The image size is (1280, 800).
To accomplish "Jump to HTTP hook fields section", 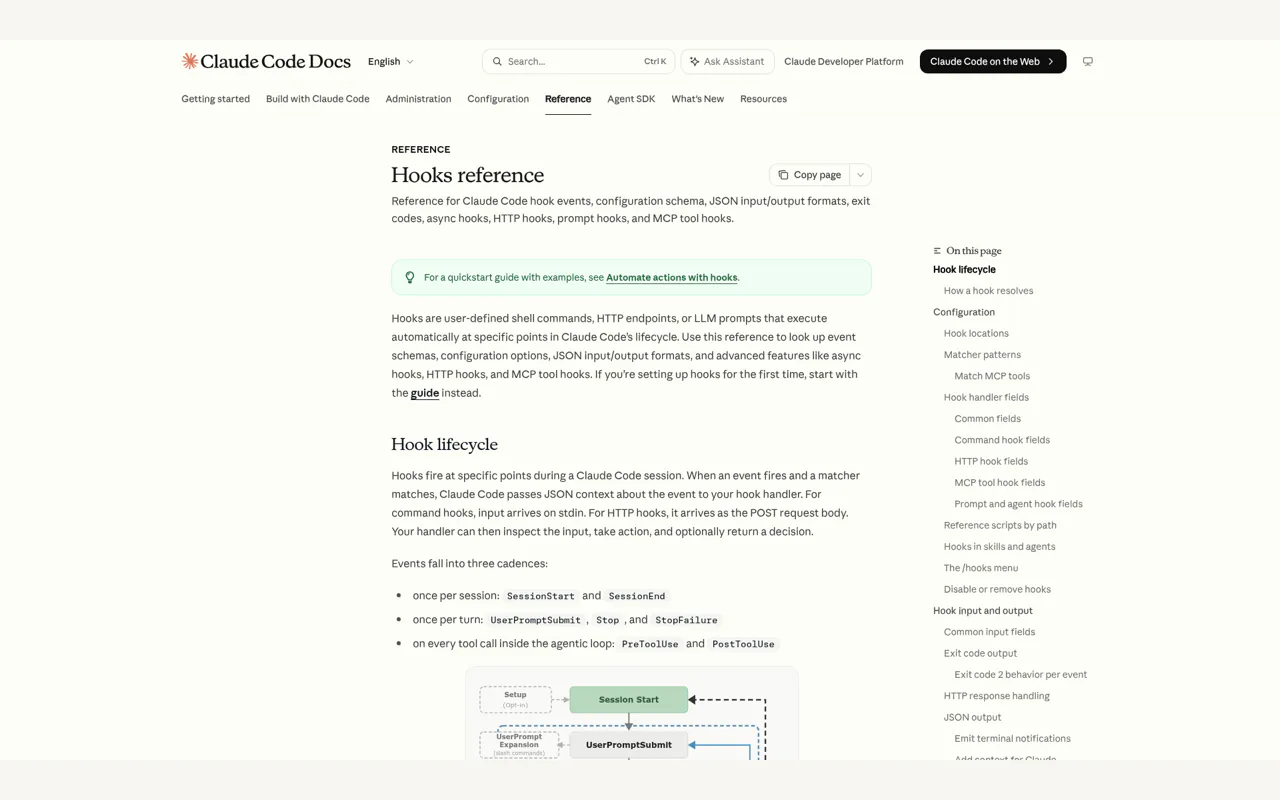I will pyautogui.click(x=991, y=462).
